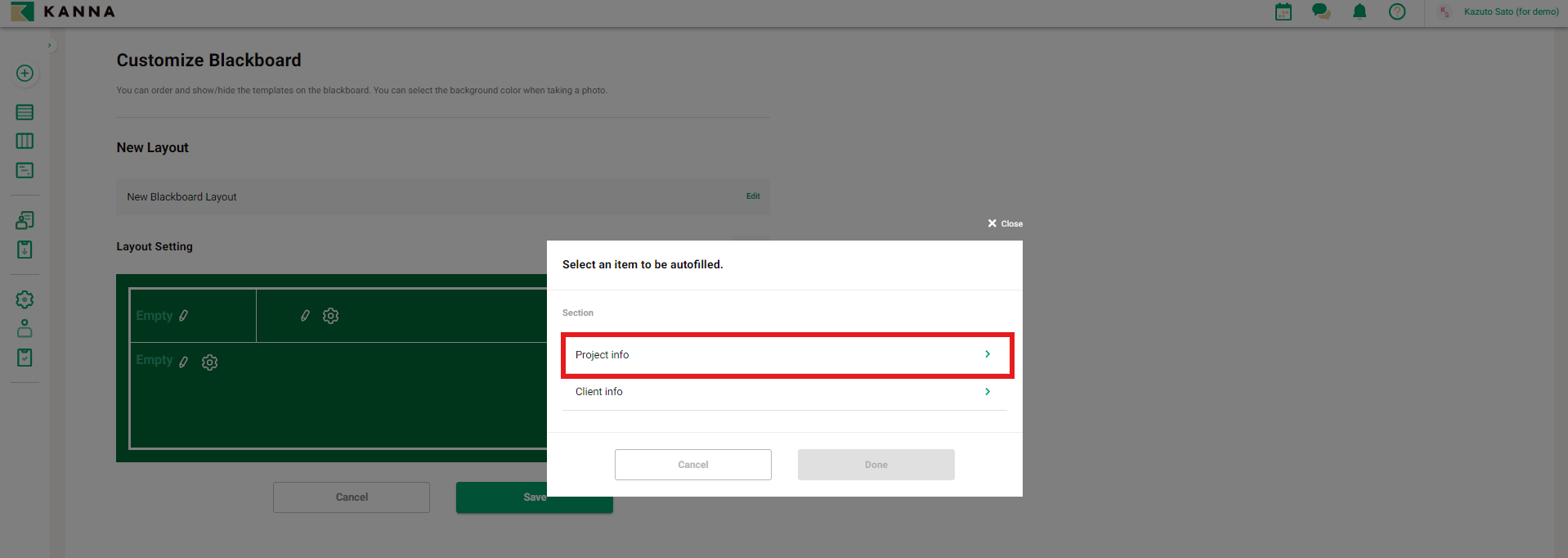Click Edit on New Blackboard Layout

(x=752, y=196)
